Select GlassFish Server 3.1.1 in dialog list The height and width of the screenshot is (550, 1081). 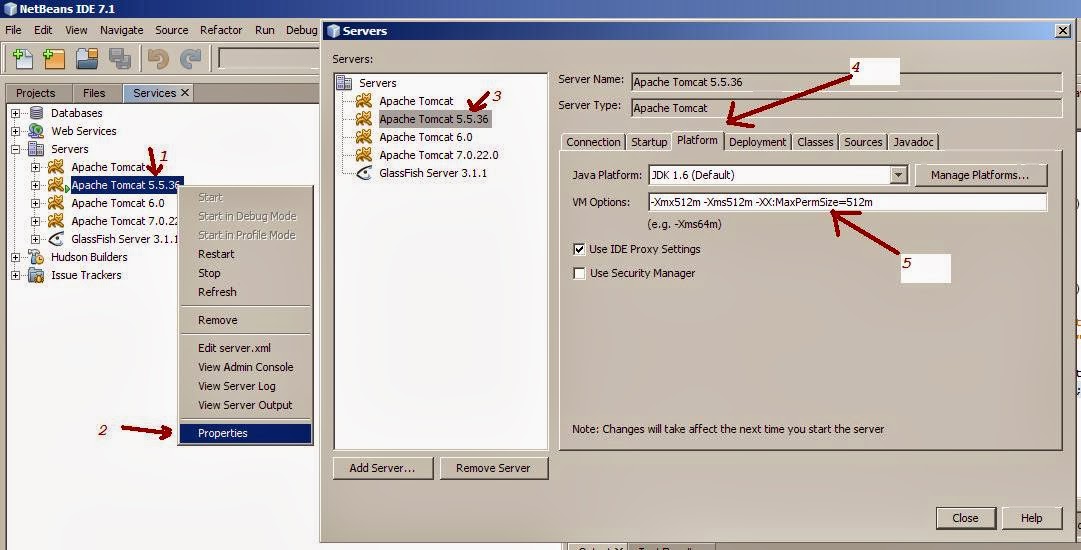[x=433, y=173]
